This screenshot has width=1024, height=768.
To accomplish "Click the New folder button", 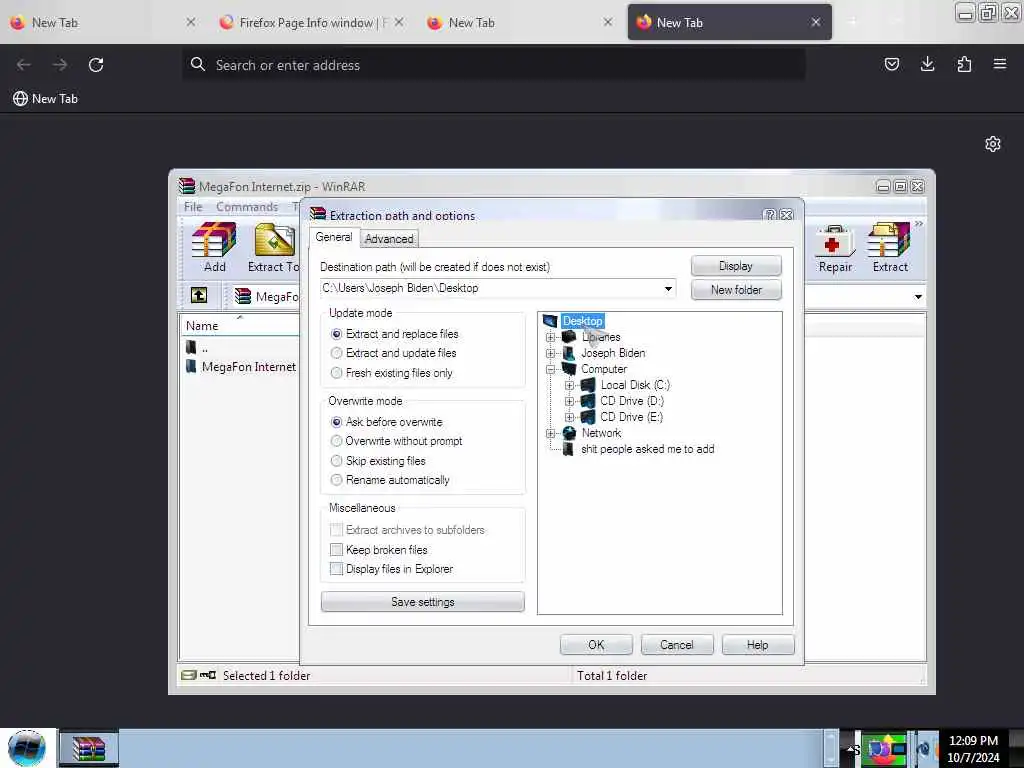I will click(x=736, y=289).
